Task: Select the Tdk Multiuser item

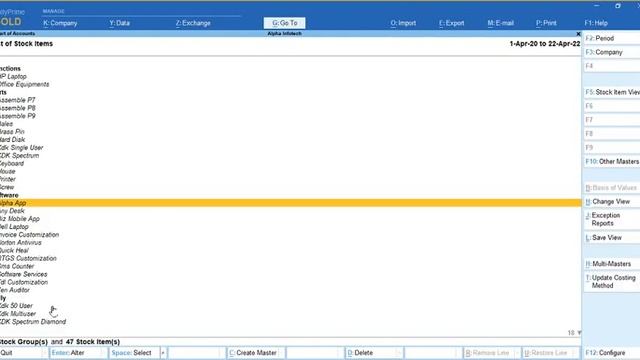Action: [x=18, y=314]
